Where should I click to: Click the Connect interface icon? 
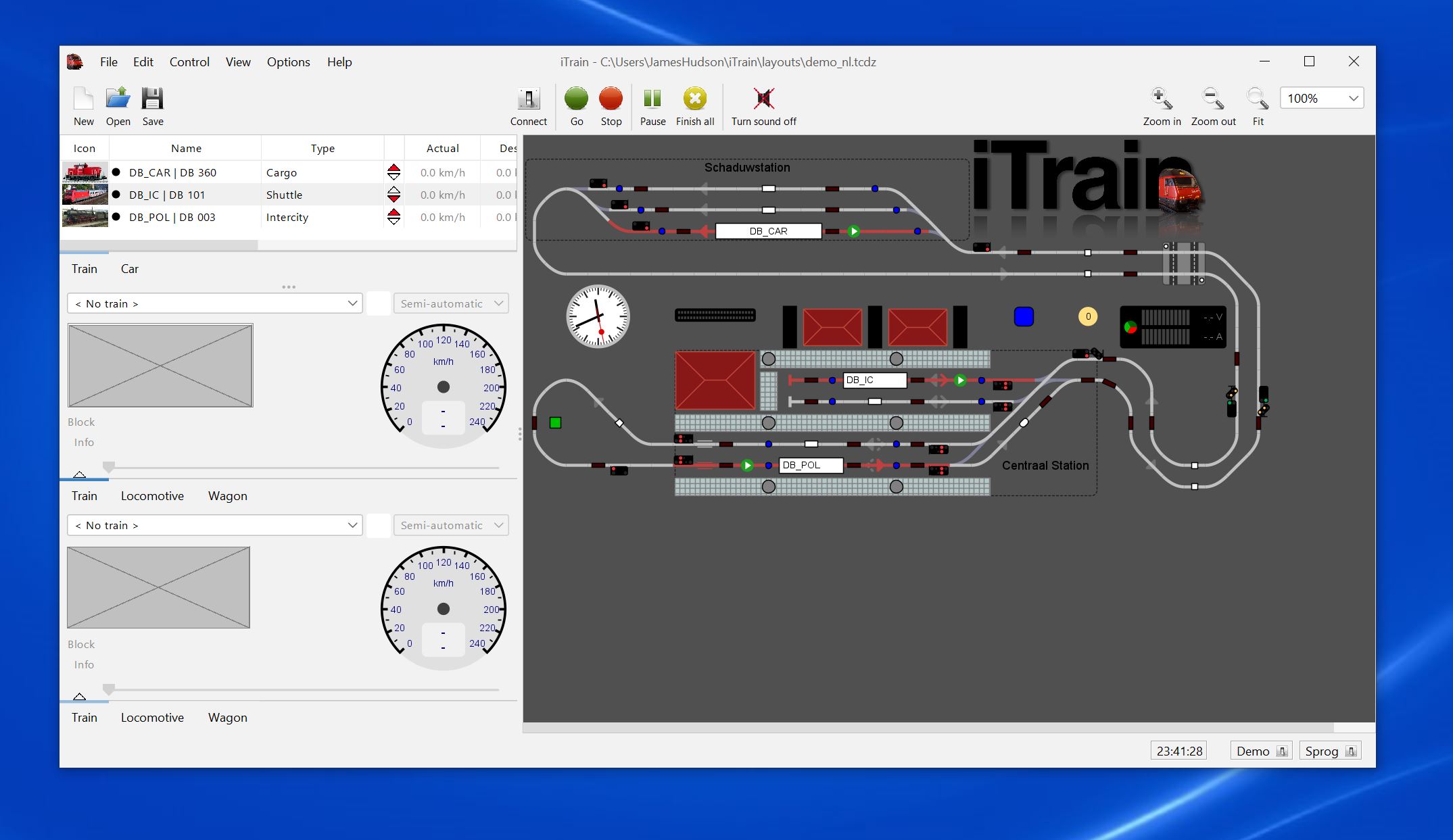tap(528, 99)
